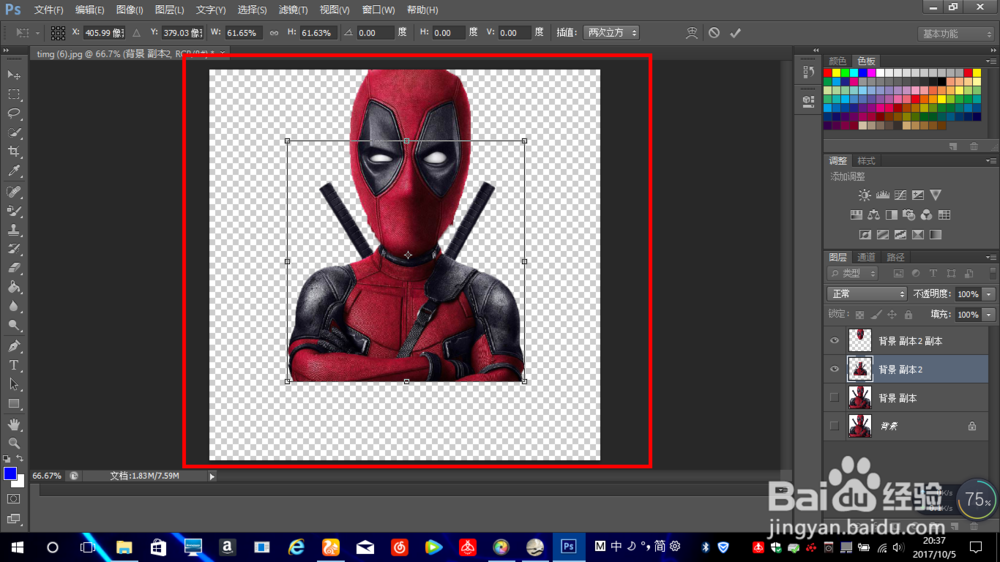This screenshot has width=1000, height=562.
Task: Select the Clone Stamp tool
Action: click(x=13, y=230)
